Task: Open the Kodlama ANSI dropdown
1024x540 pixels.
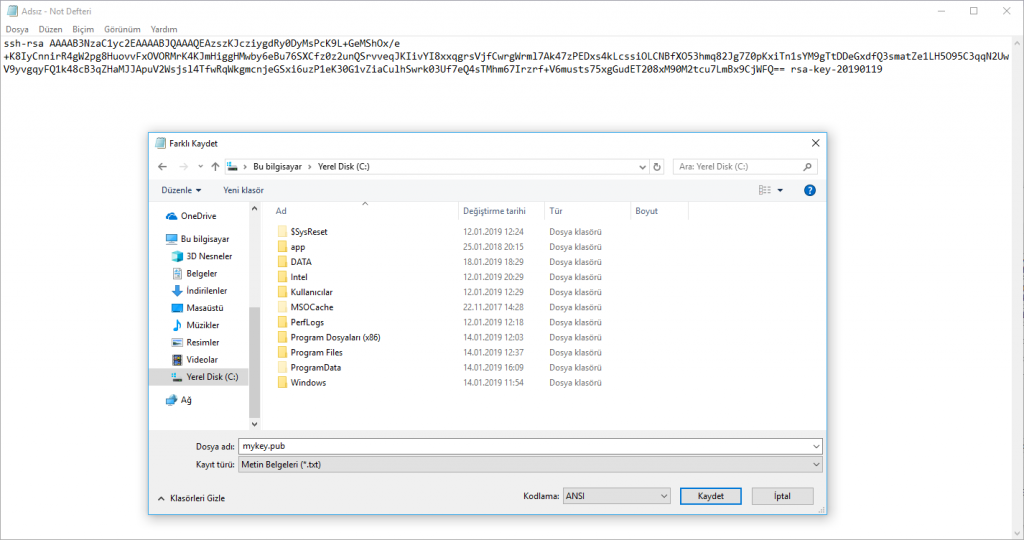Action: coord(616,496)
